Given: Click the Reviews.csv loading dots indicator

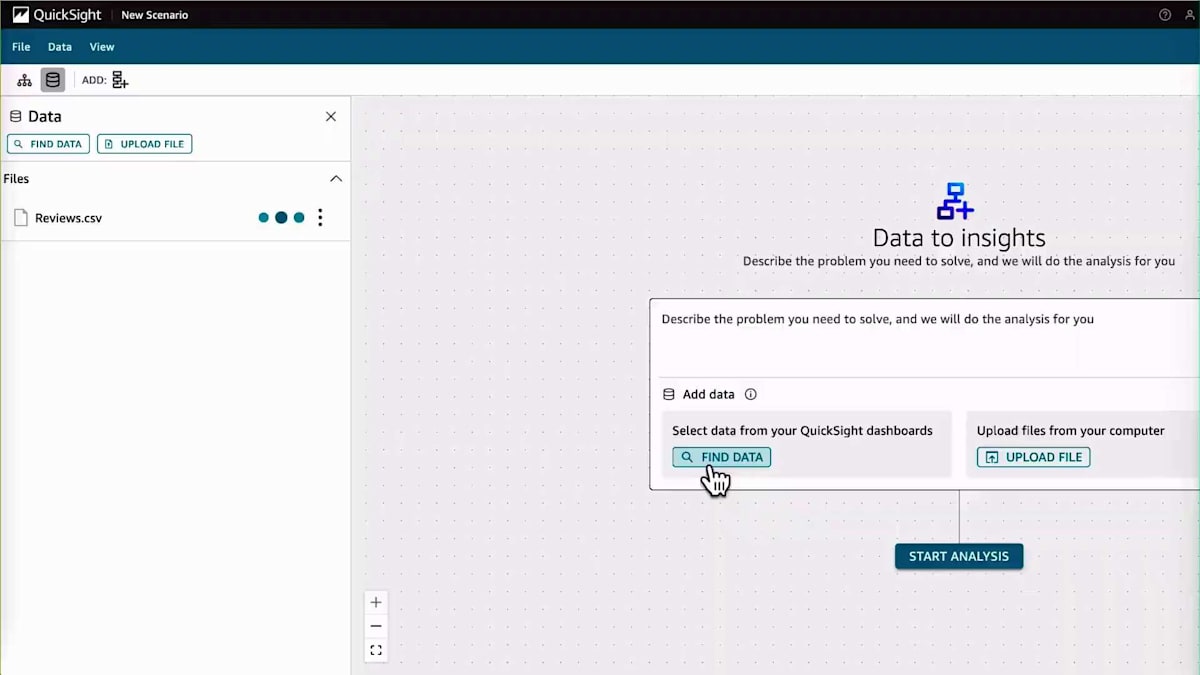Looking at the screenshot, I should click(x=281, y=218).
